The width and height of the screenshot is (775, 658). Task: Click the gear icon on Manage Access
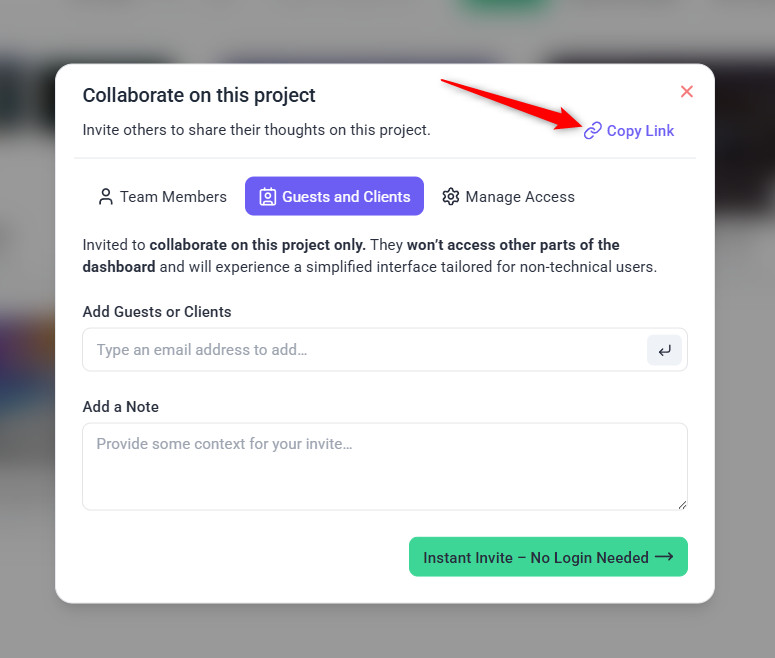pos(451,197)
